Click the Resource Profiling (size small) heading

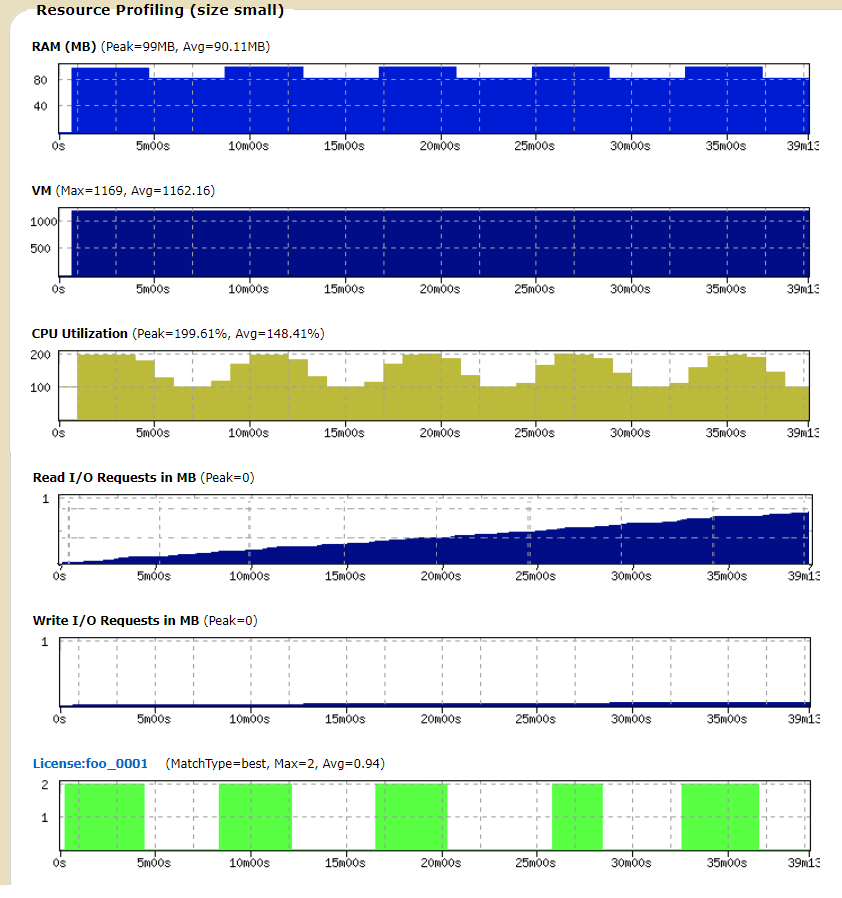[x=160, y=11]
